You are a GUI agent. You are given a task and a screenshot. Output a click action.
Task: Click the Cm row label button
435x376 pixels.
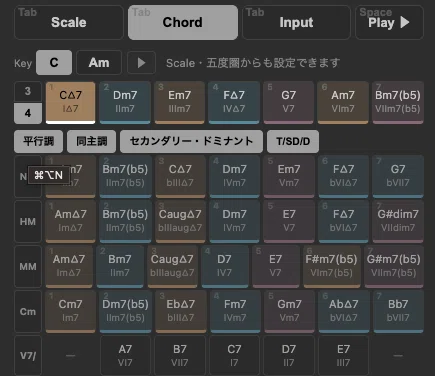click(x=28, y=311)
